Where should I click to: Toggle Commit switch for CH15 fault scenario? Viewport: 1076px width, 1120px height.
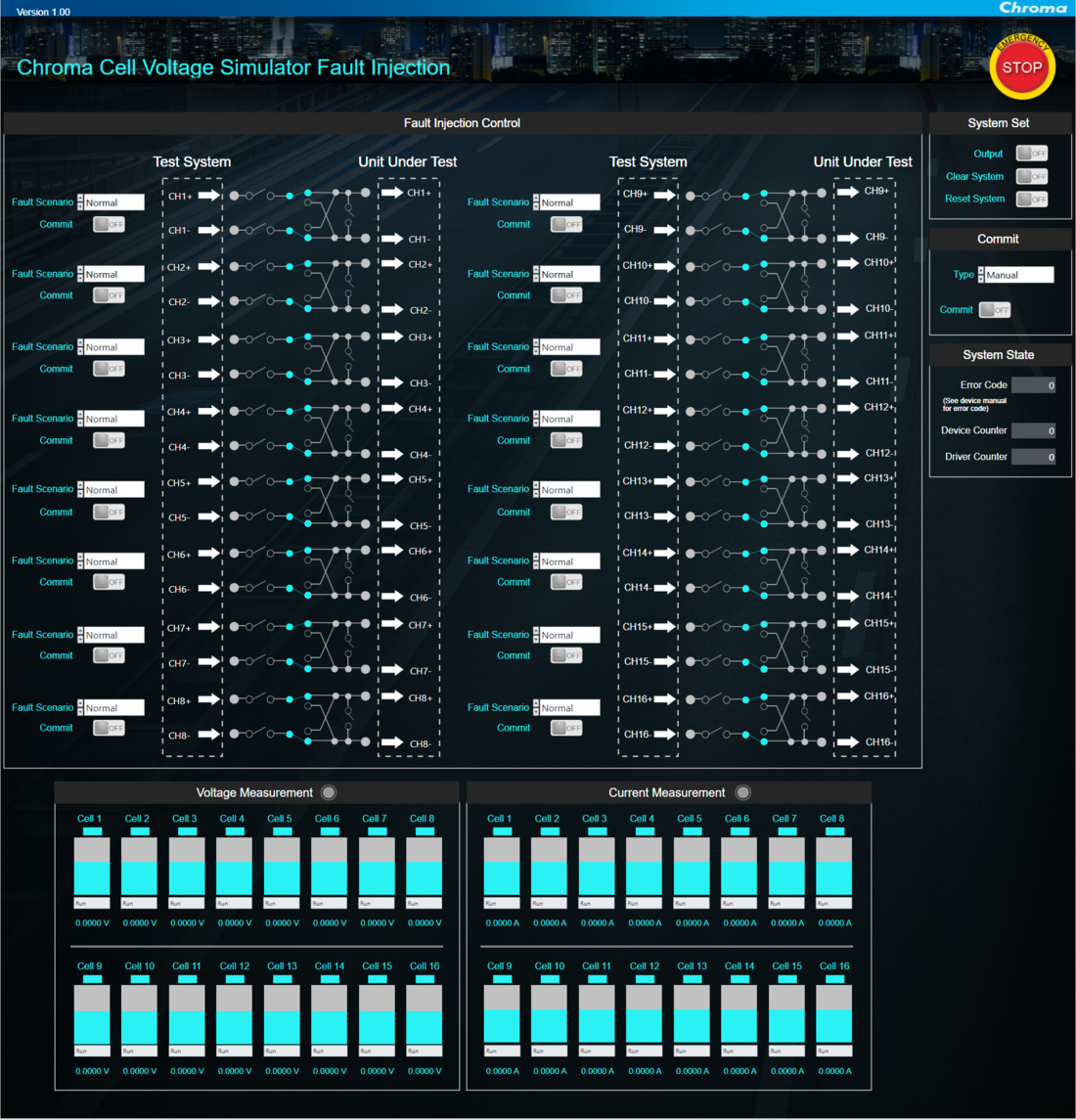point(566,655)
